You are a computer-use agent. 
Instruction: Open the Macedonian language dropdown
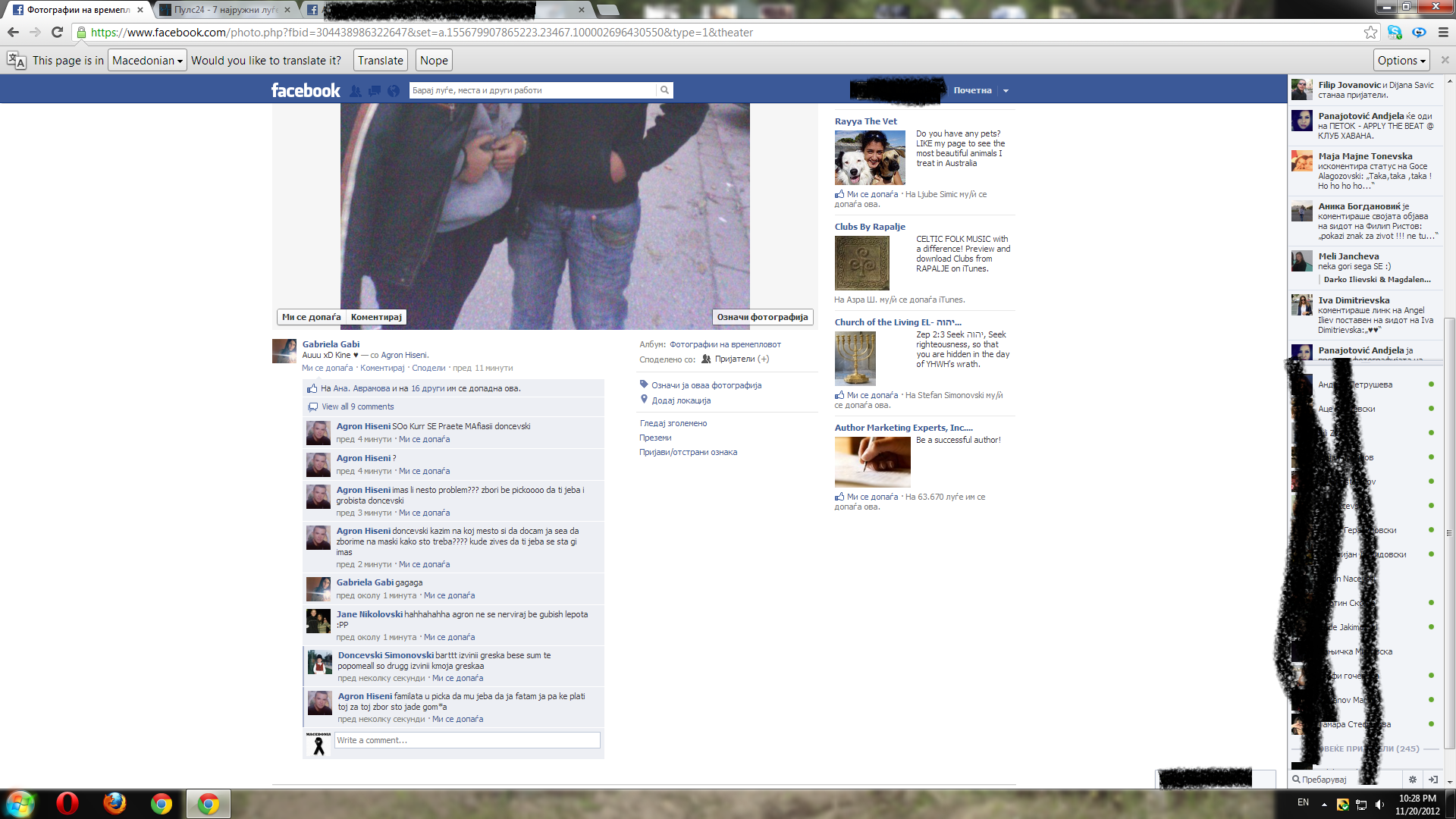click(x=147, y=61)
